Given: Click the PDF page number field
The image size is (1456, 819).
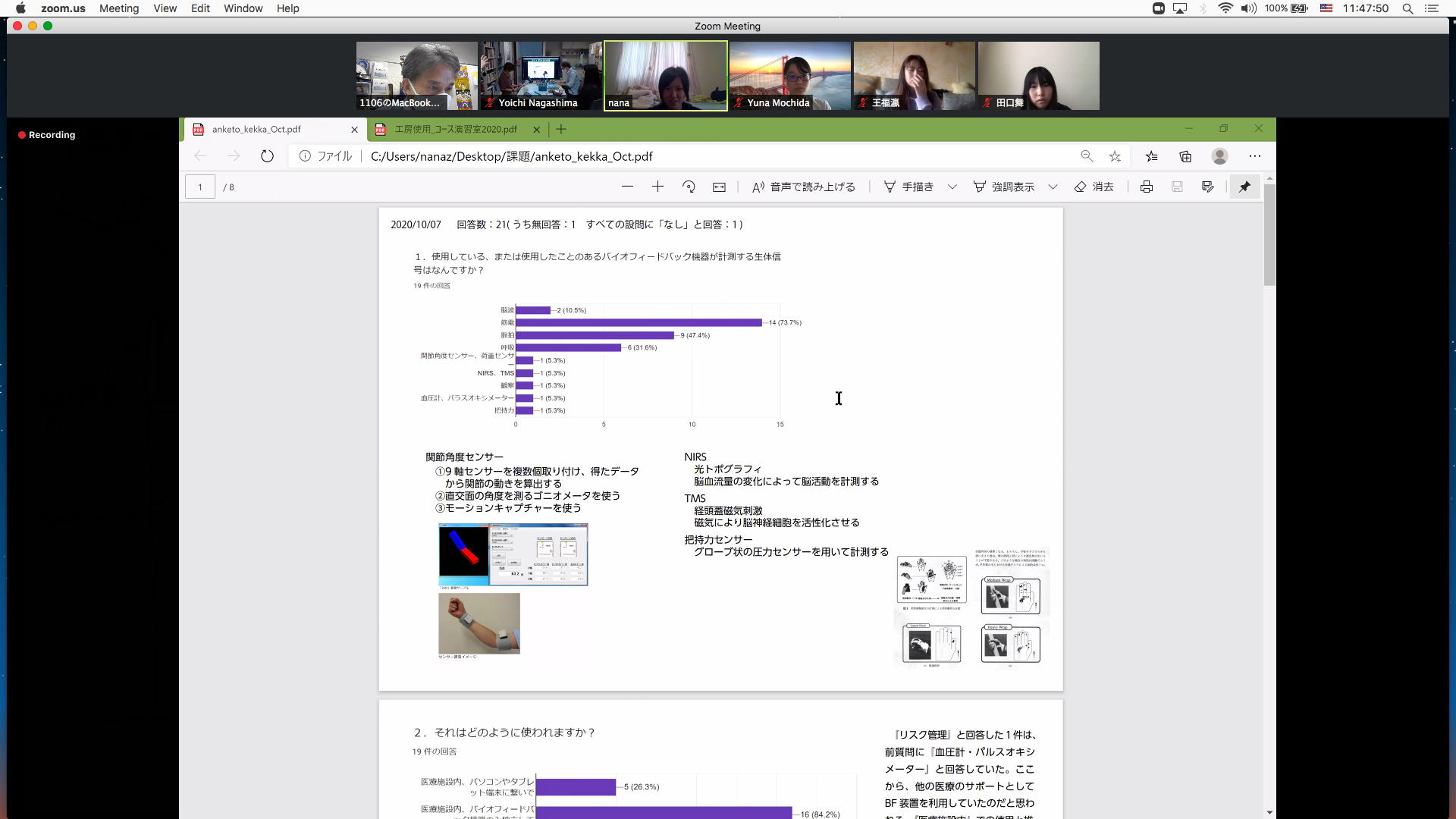Looking at the screenshot, I should pos(200,187).
